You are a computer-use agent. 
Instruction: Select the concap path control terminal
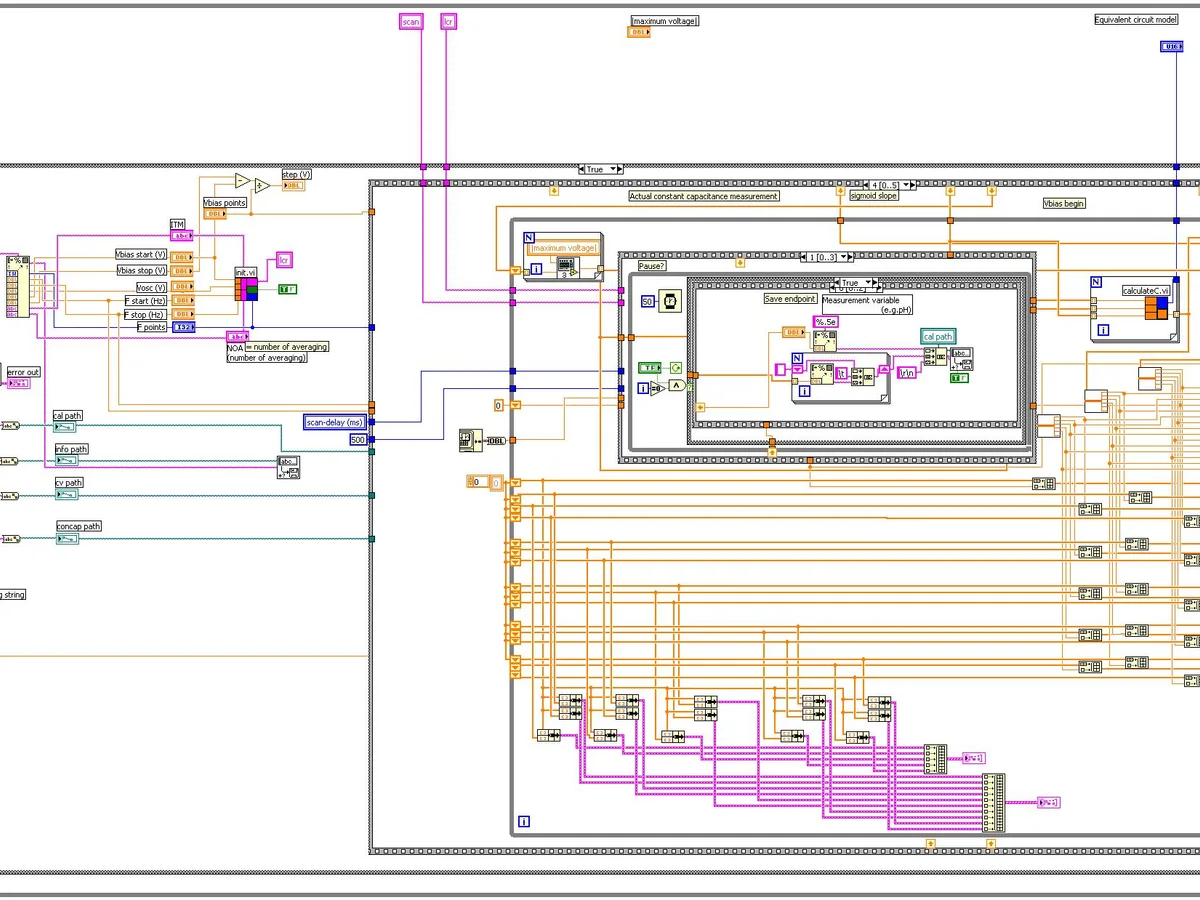[67, 539]
